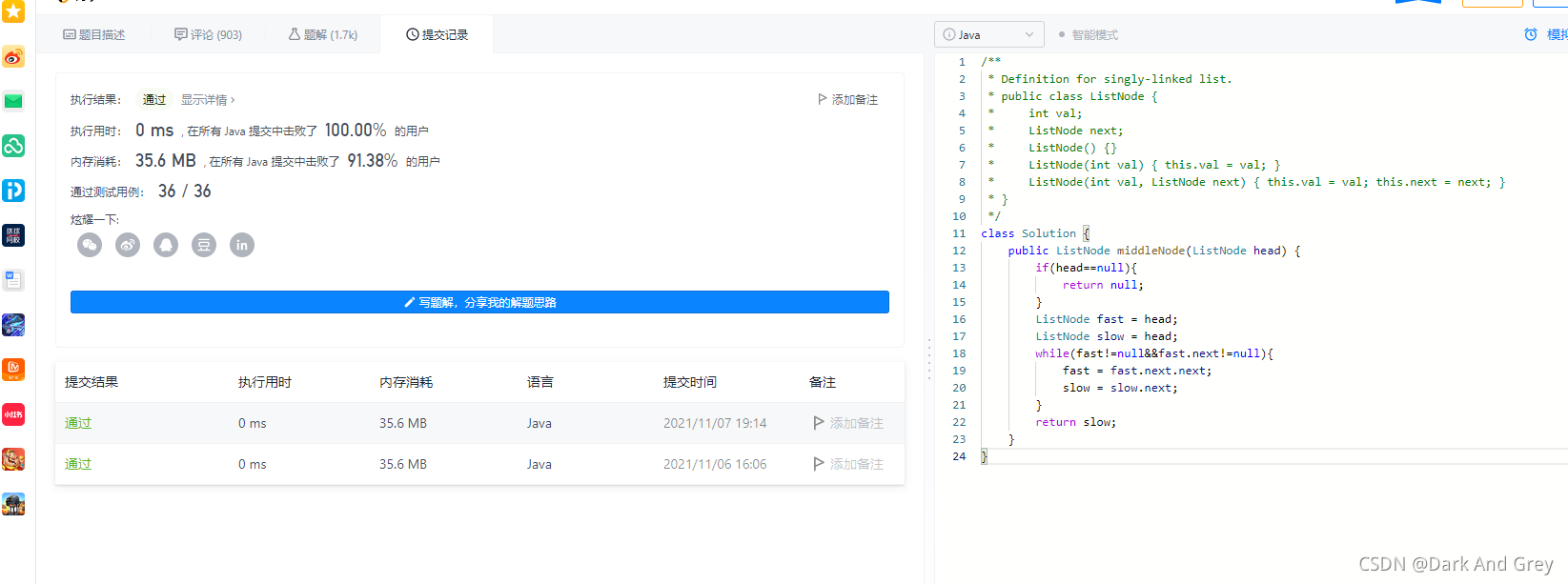Viewport: 1568px width, 584px height.
Task: Click code line 12 middleNode method signature
Action: [x=1154, y=251]
